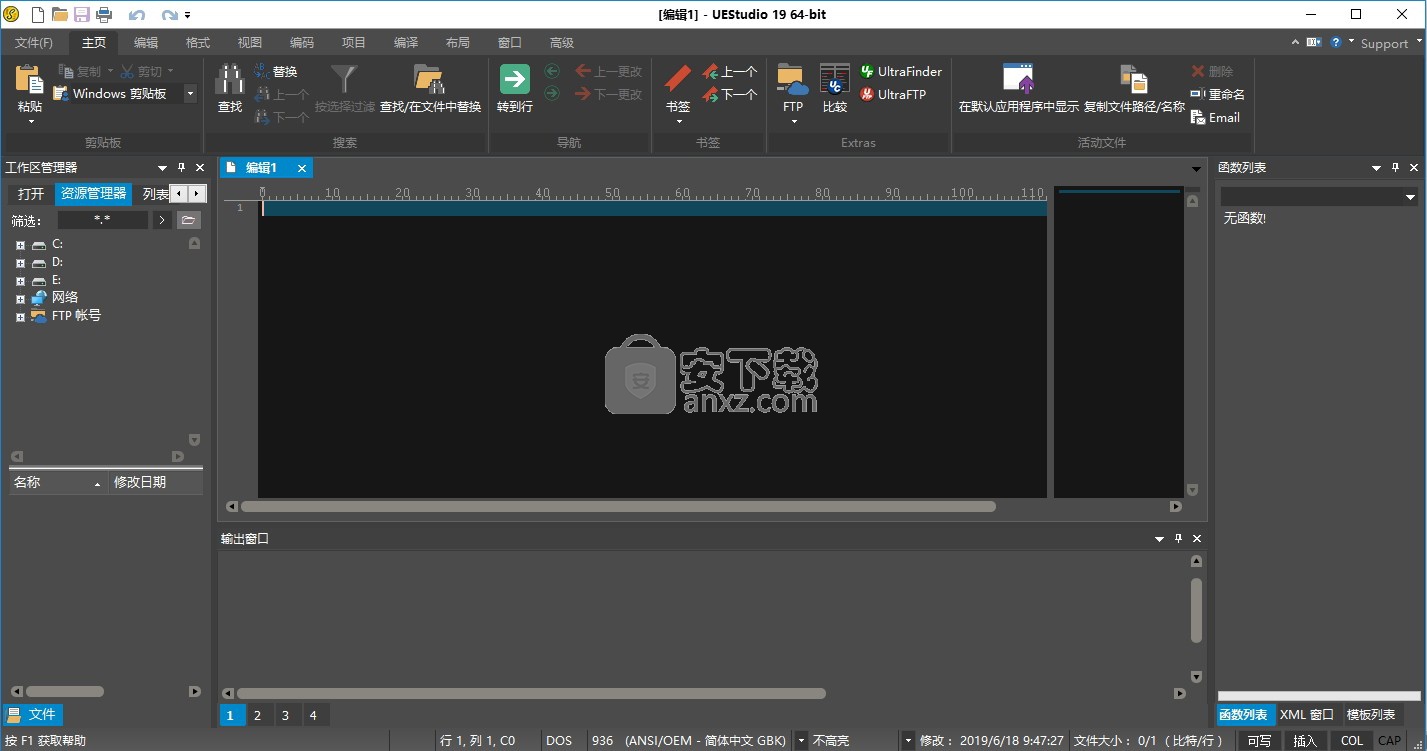Switch to the Project (项目) ribbon tab
Image resolution: width=1427 pixels, height=751 pixels.
(354, 43)
